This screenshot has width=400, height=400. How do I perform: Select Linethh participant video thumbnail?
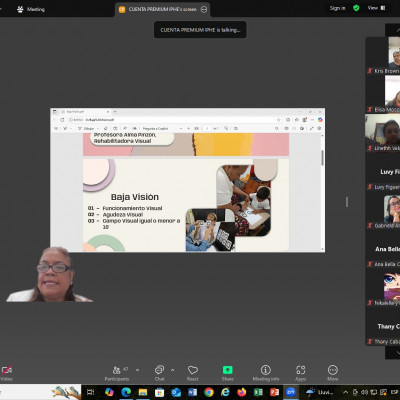(382, 133)
